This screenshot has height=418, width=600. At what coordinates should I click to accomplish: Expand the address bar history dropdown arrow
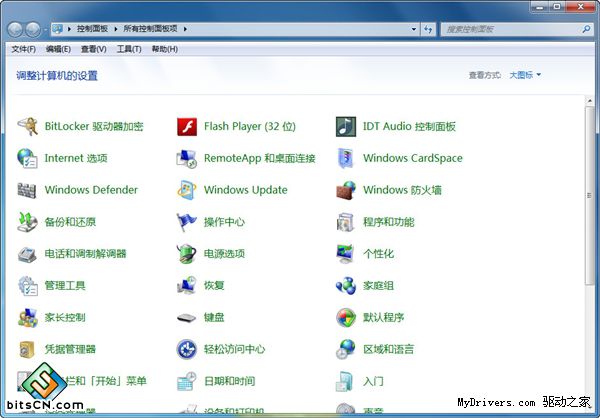tap(414, 29)
